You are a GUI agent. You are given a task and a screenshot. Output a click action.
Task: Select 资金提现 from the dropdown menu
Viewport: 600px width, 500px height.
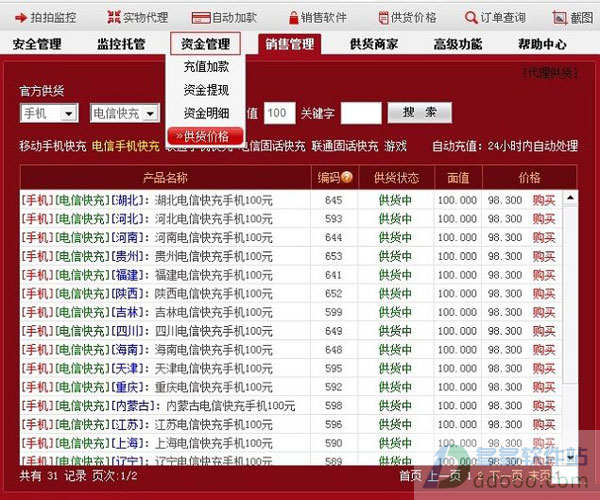(206, 90)
